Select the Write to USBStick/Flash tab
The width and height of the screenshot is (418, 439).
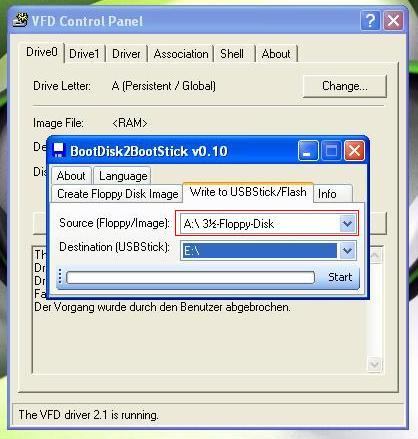[248, 192]
